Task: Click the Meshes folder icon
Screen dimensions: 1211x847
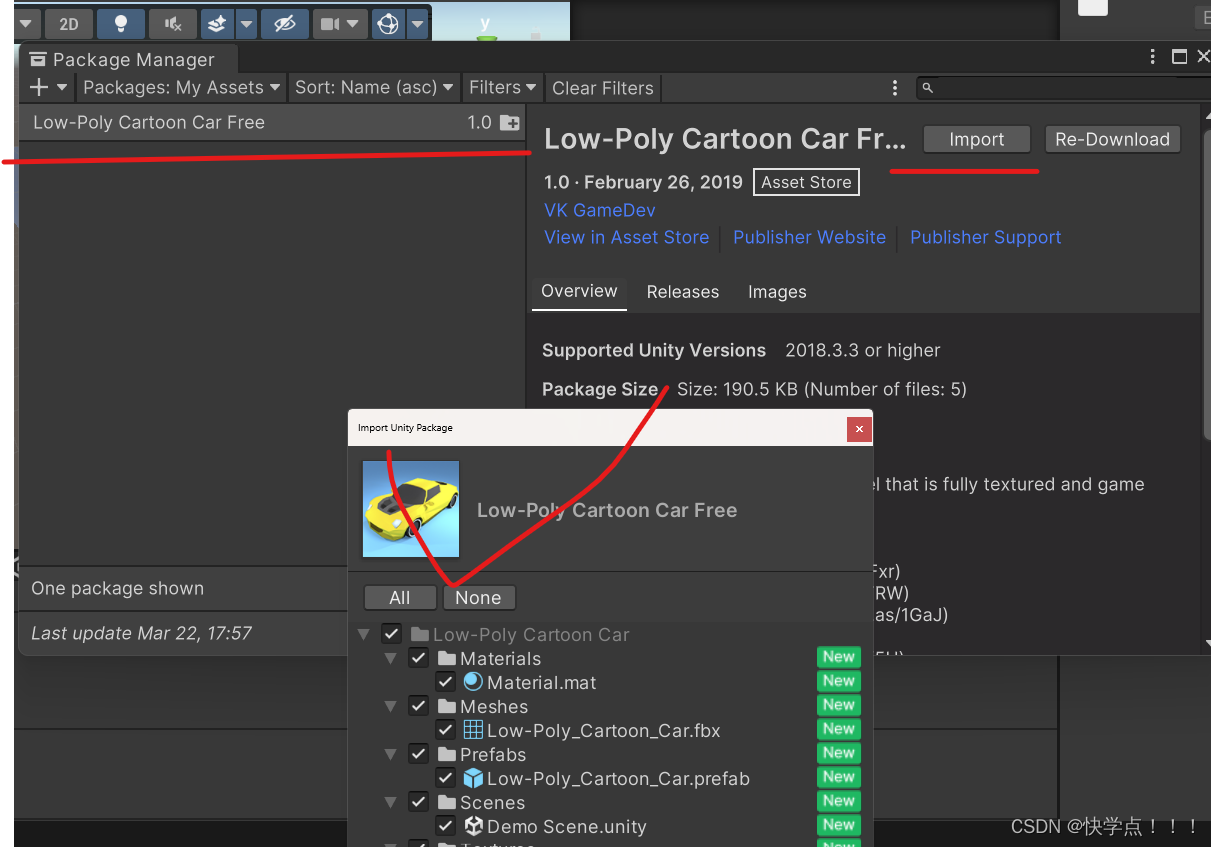Action: tap(447, 706)
